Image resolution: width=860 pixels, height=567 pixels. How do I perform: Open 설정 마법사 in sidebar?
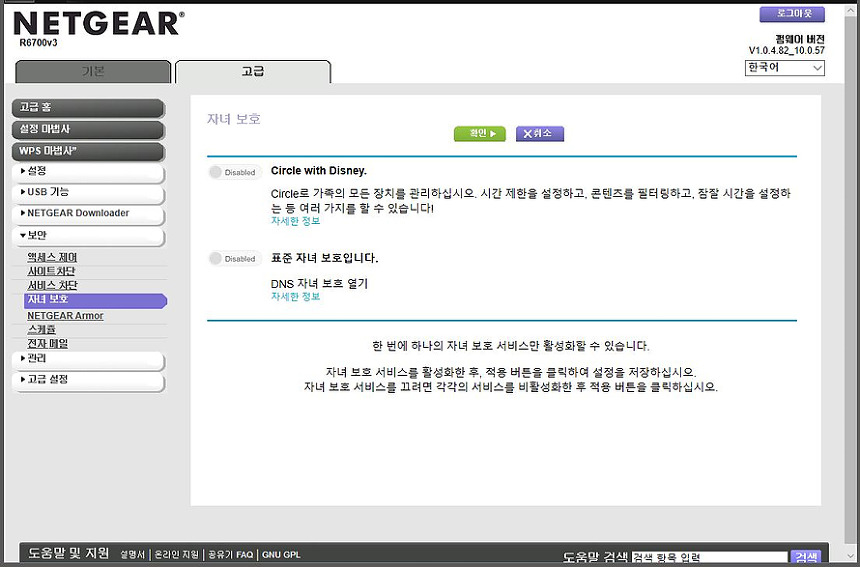pos(88,130)
